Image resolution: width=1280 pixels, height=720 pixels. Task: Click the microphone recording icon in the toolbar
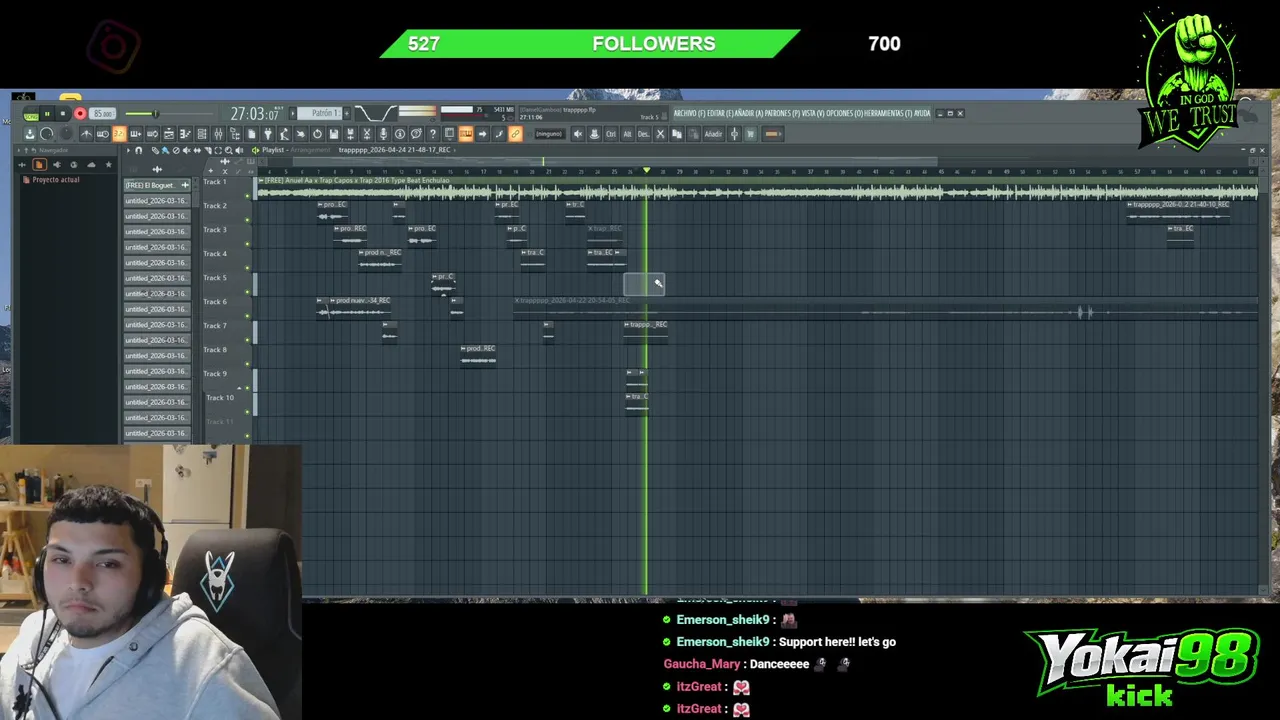pyautogui.click(x=383, y=134)
